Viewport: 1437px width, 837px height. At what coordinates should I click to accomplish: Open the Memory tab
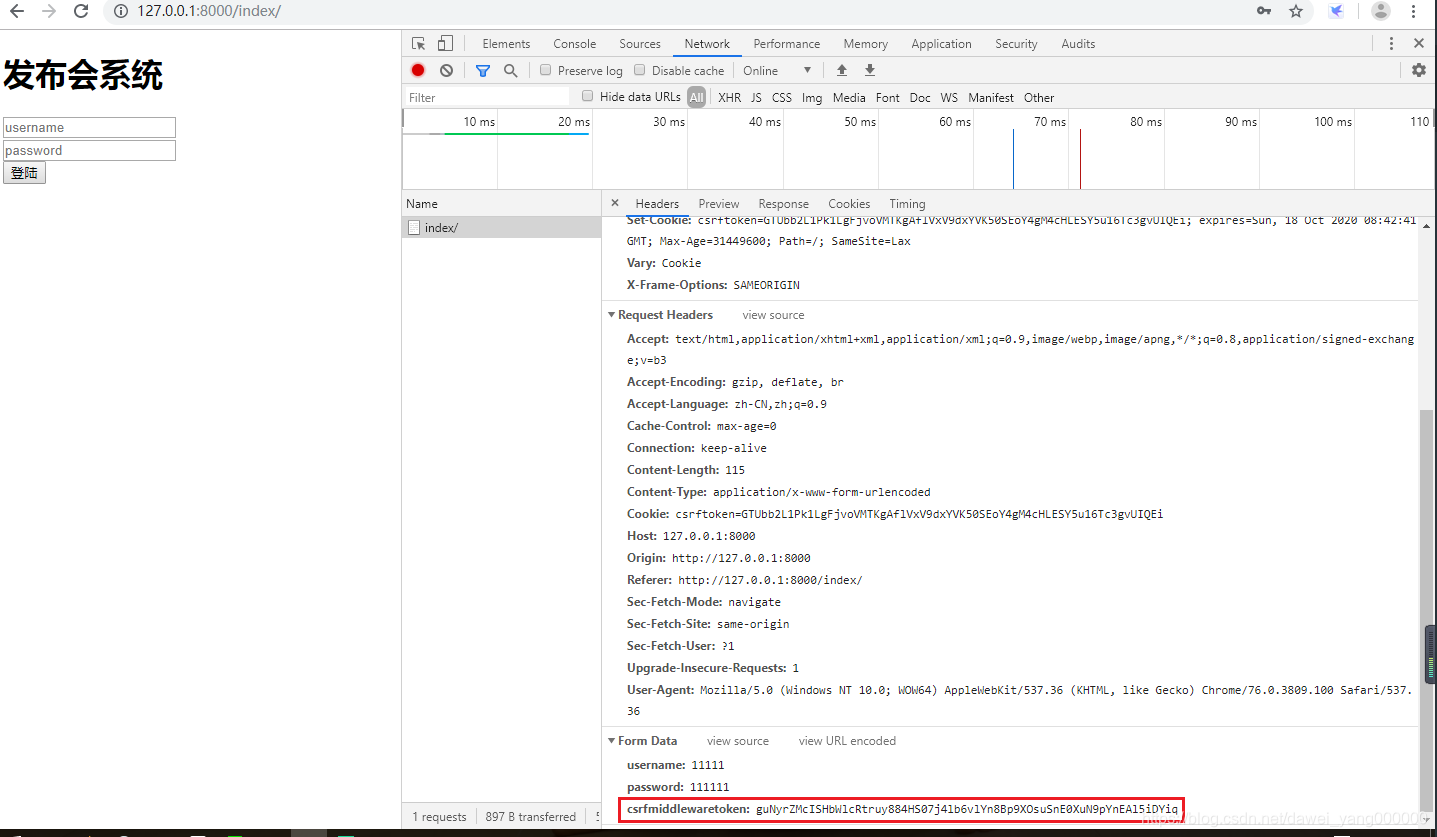pyautogui.click(x=866, y=43)
